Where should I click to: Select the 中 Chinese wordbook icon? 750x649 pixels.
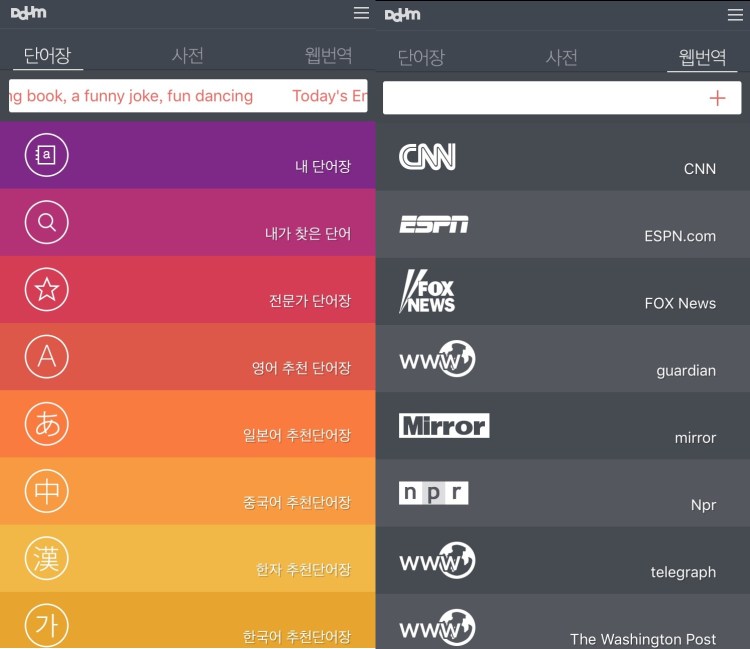tap(47, 492)
